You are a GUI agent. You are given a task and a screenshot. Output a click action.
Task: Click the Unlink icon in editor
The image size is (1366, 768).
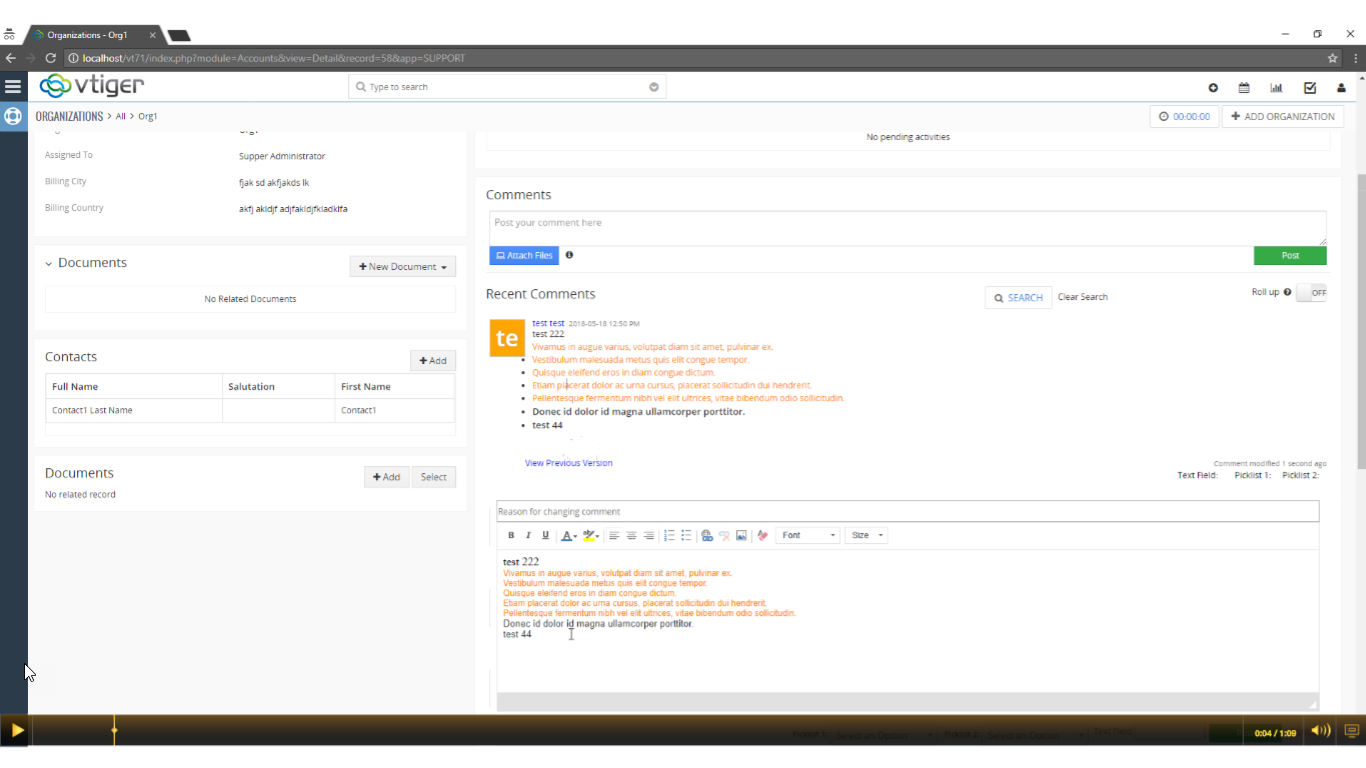724,536
